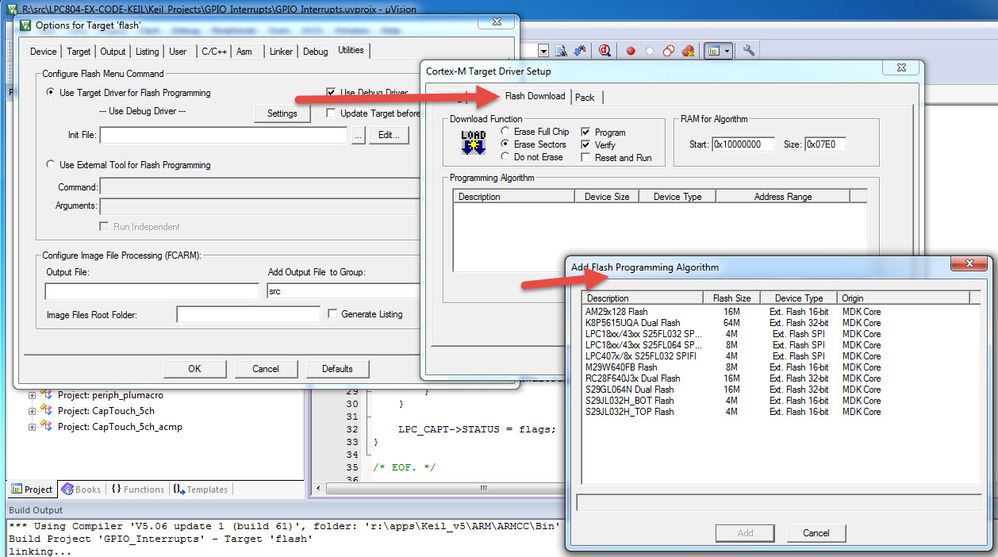Screen dimensions: 998x557
Task: Select AM29x128 Flash algorithm row
Action: (x=780, y=312)
